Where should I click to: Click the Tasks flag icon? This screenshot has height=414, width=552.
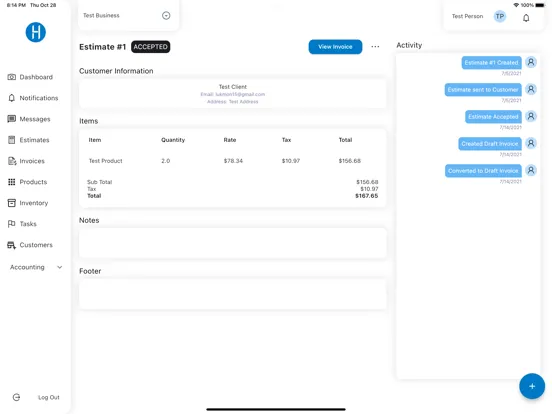[12, 224]
